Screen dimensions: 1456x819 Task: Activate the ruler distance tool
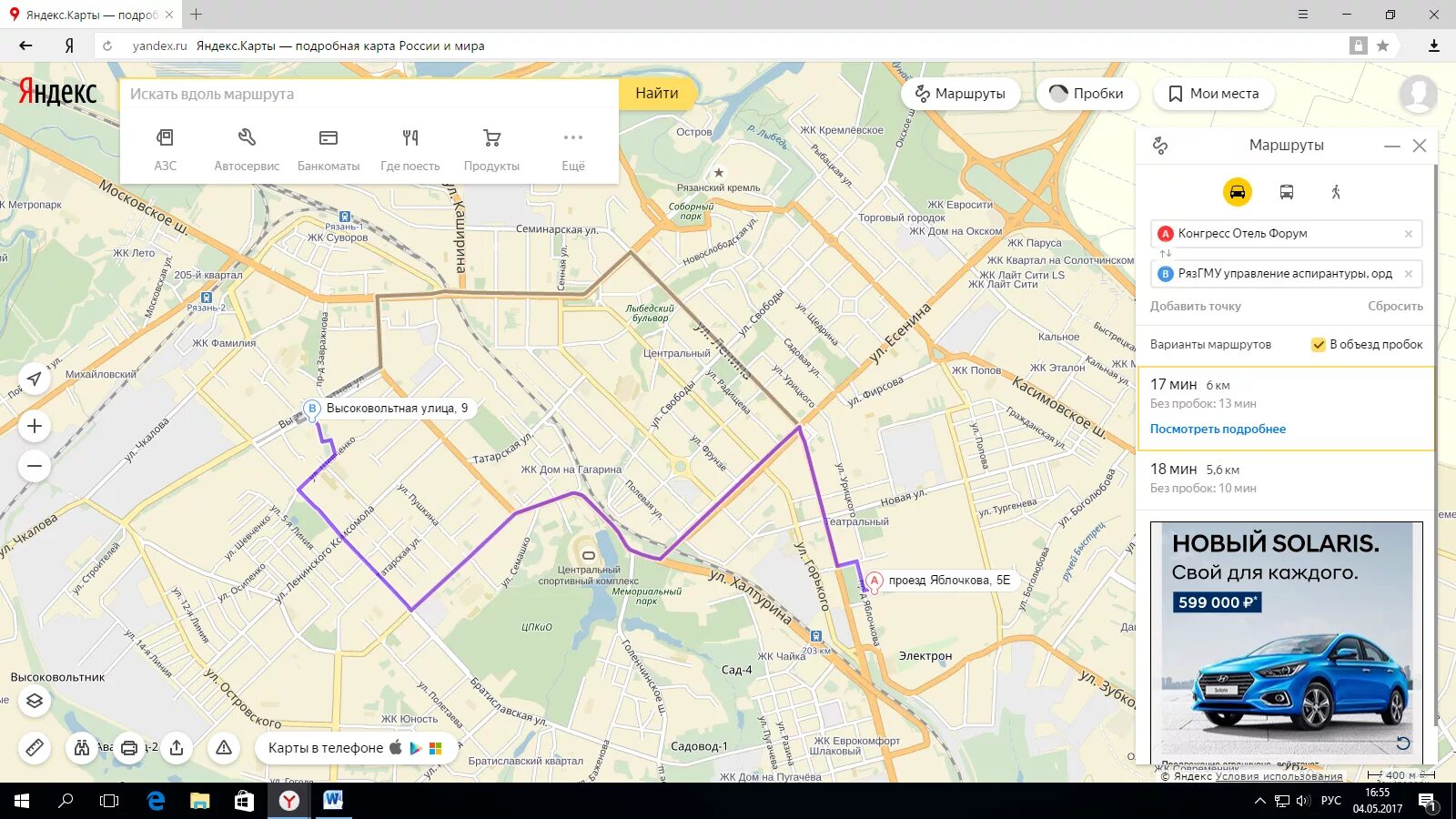coord(35,748)
